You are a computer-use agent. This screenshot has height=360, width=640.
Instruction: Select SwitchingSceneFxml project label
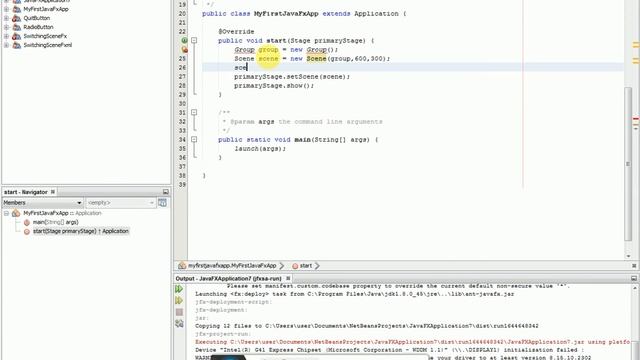48,45
